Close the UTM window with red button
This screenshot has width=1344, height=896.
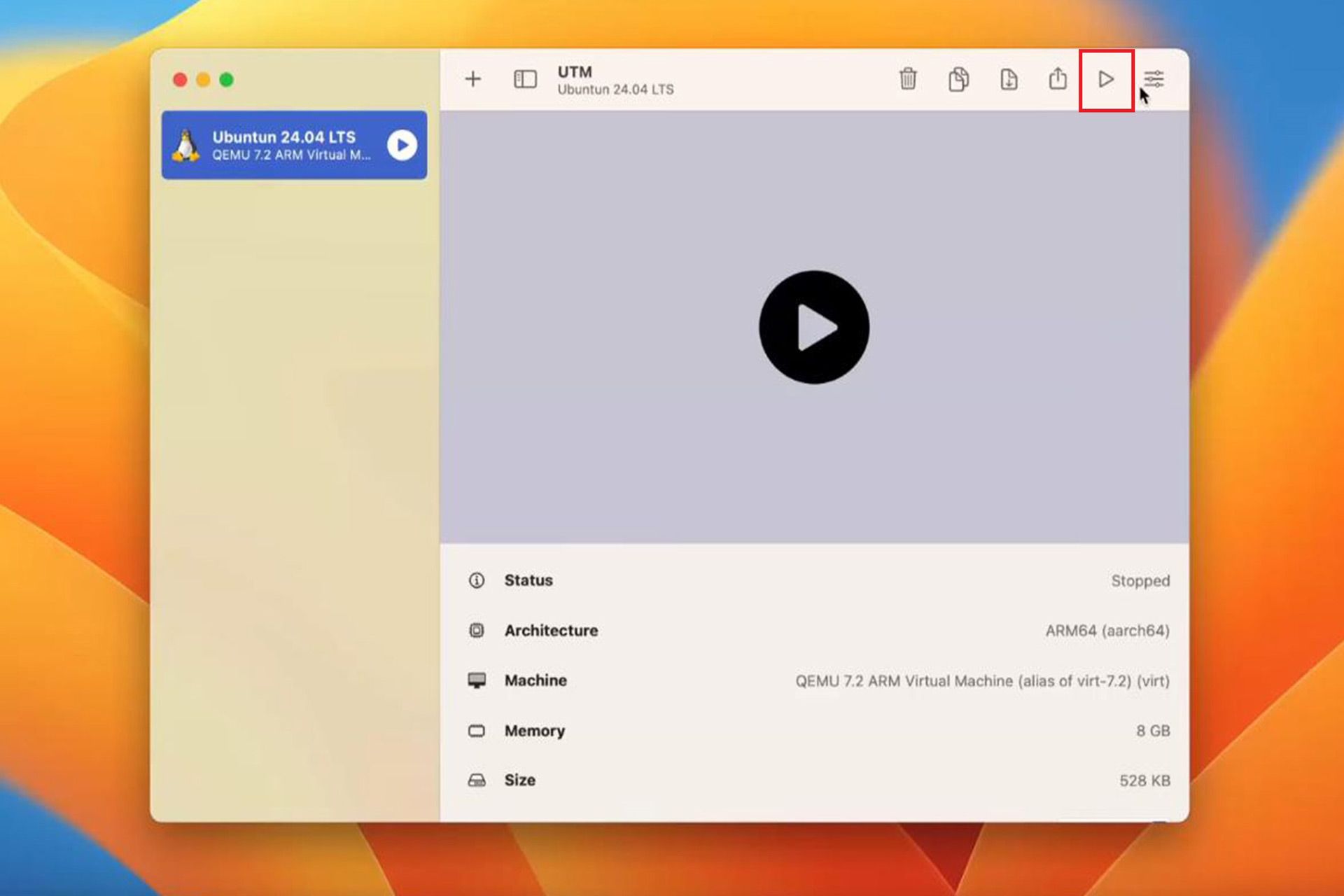click(x=180, y=80)
